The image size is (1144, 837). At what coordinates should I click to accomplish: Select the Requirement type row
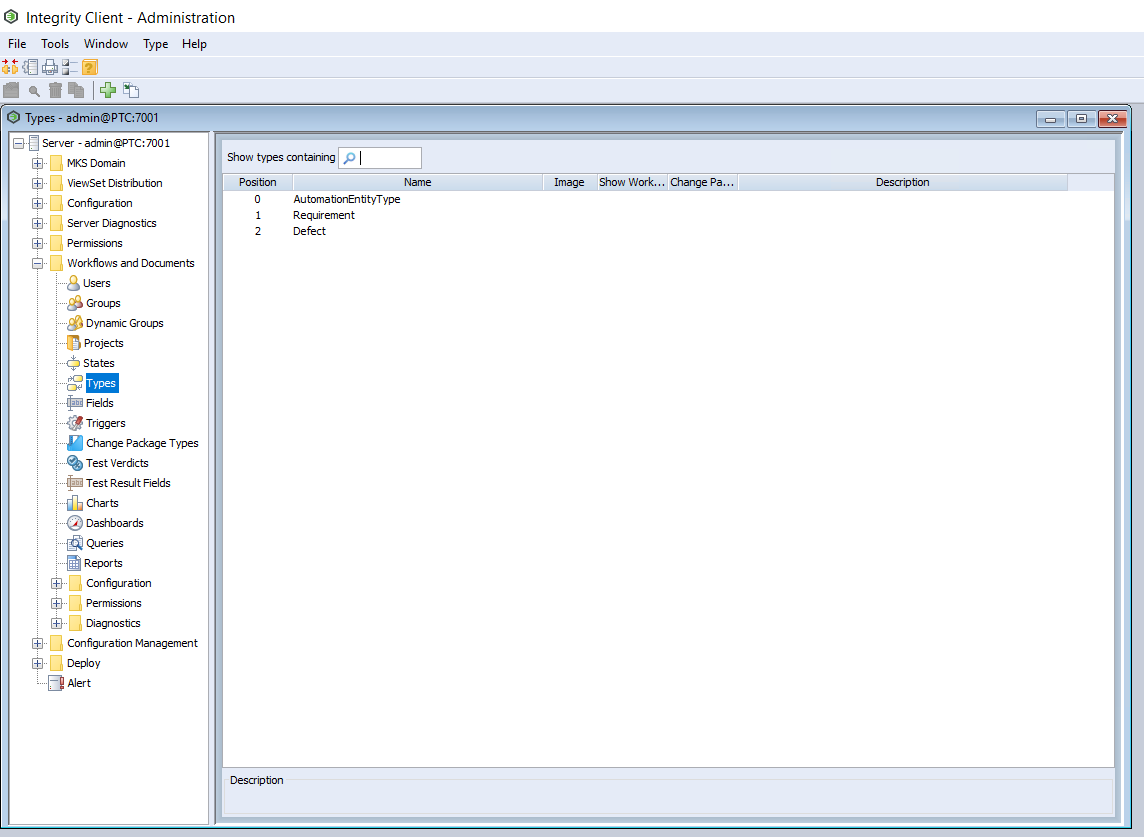coord(324,215)
